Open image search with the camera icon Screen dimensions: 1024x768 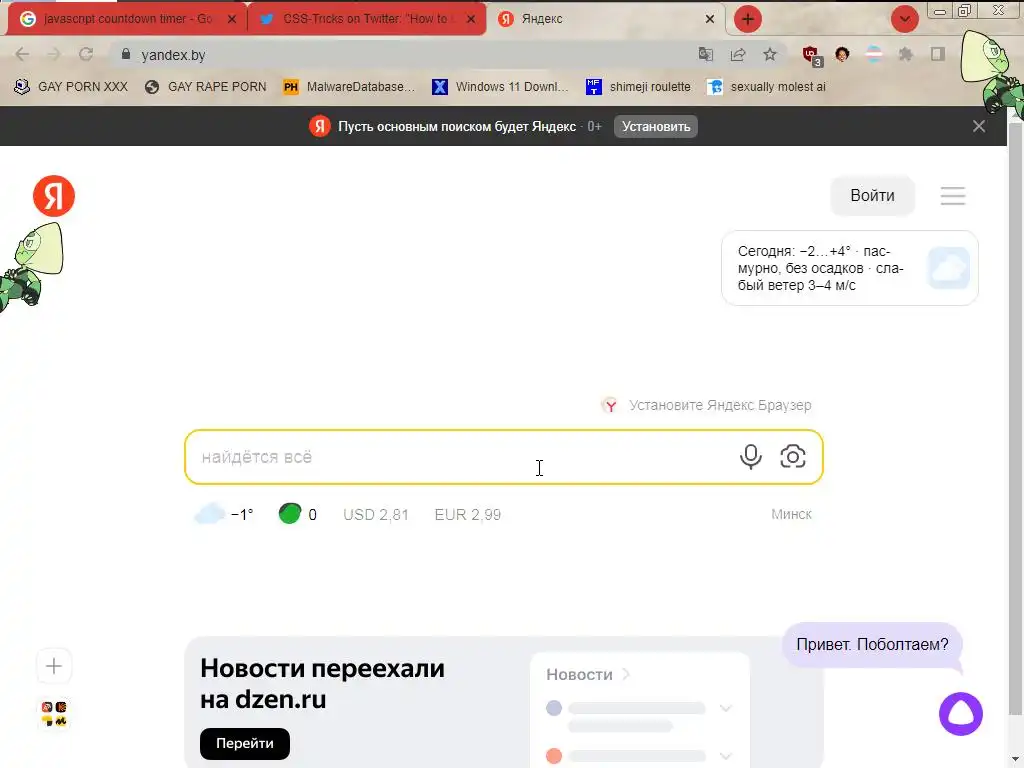[x=793, y=456]
